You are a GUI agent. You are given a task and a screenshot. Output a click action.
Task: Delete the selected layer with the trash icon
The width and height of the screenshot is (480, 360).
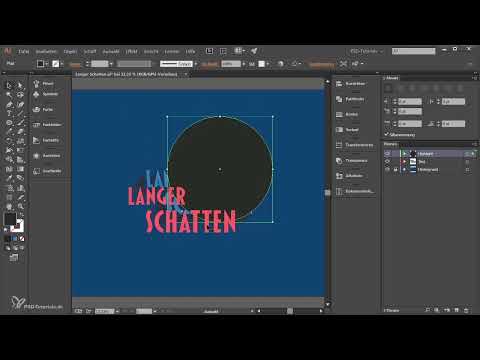pyautogui.click(x=466, y=310)
